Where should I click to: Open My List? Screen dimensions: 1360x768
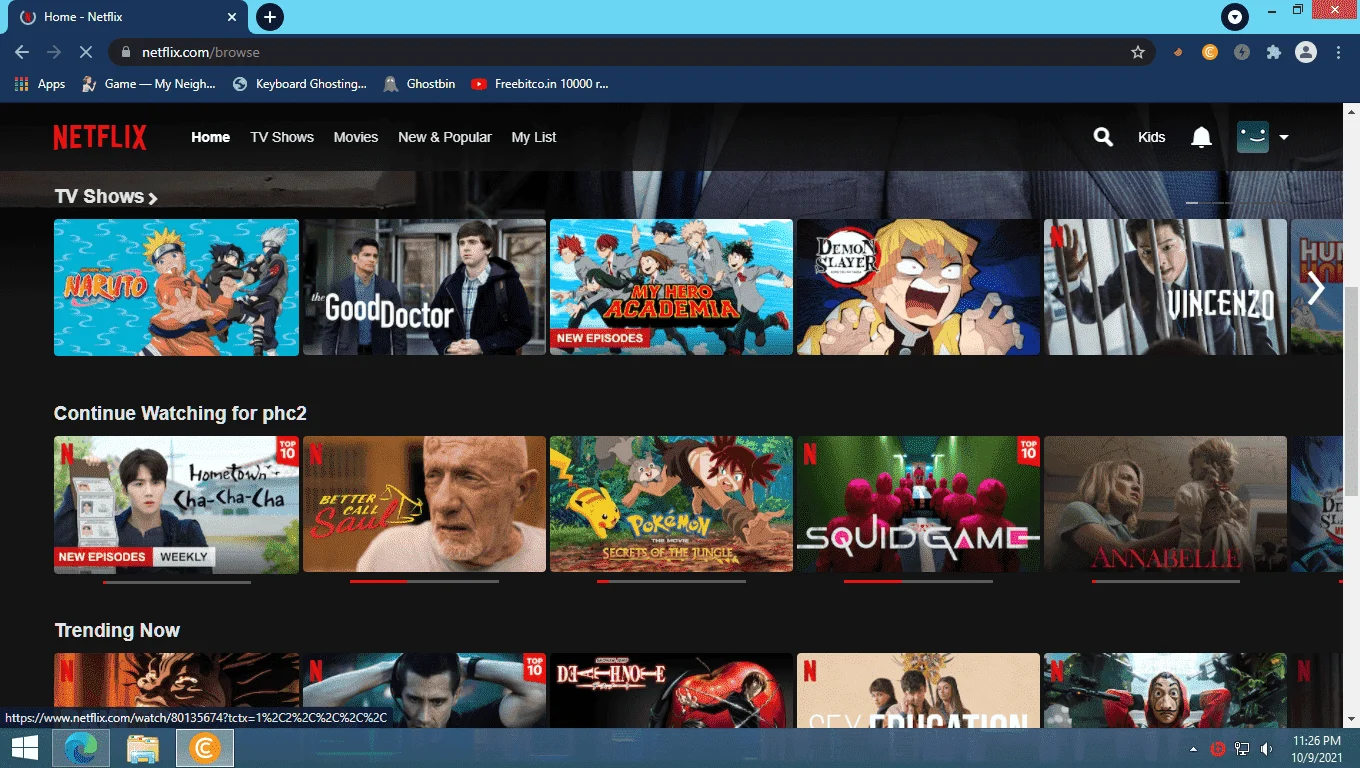[x=534, y=137]
